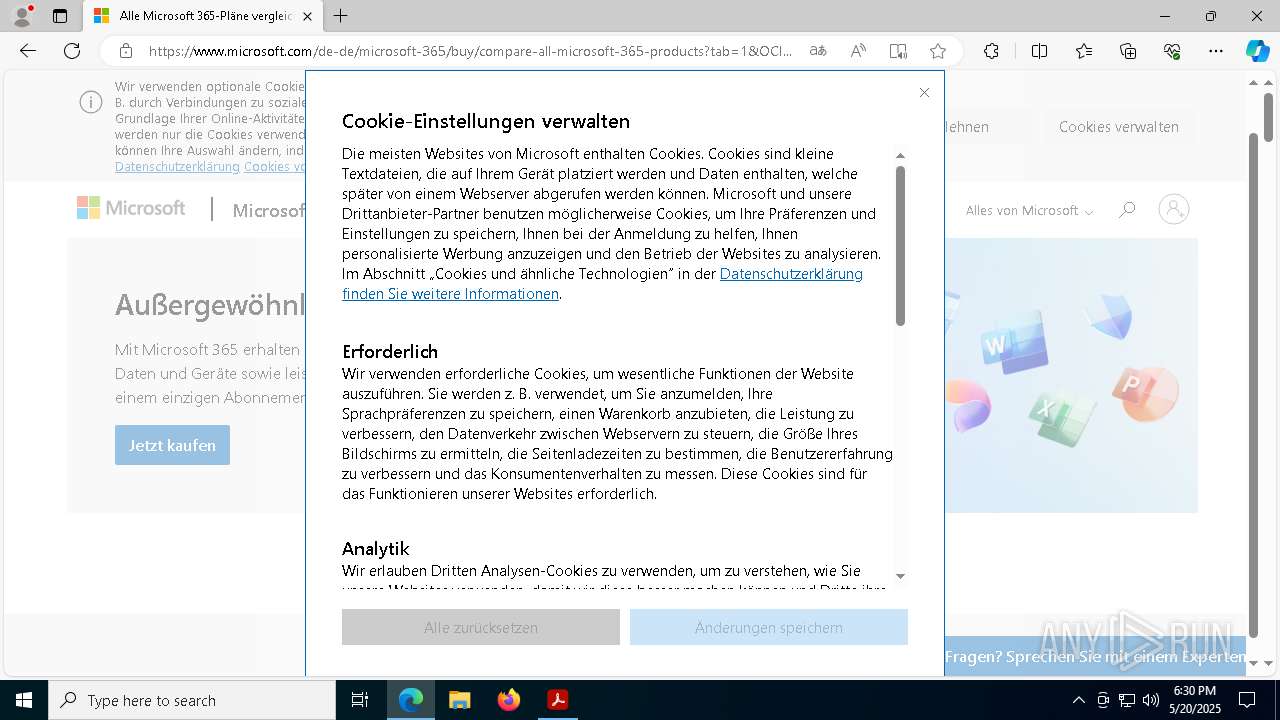Image resolution: width=1280 pixels, height=720 pixels.
Task: Open the collections icon
Action: pyautogui.click(x=1128, y=51)
